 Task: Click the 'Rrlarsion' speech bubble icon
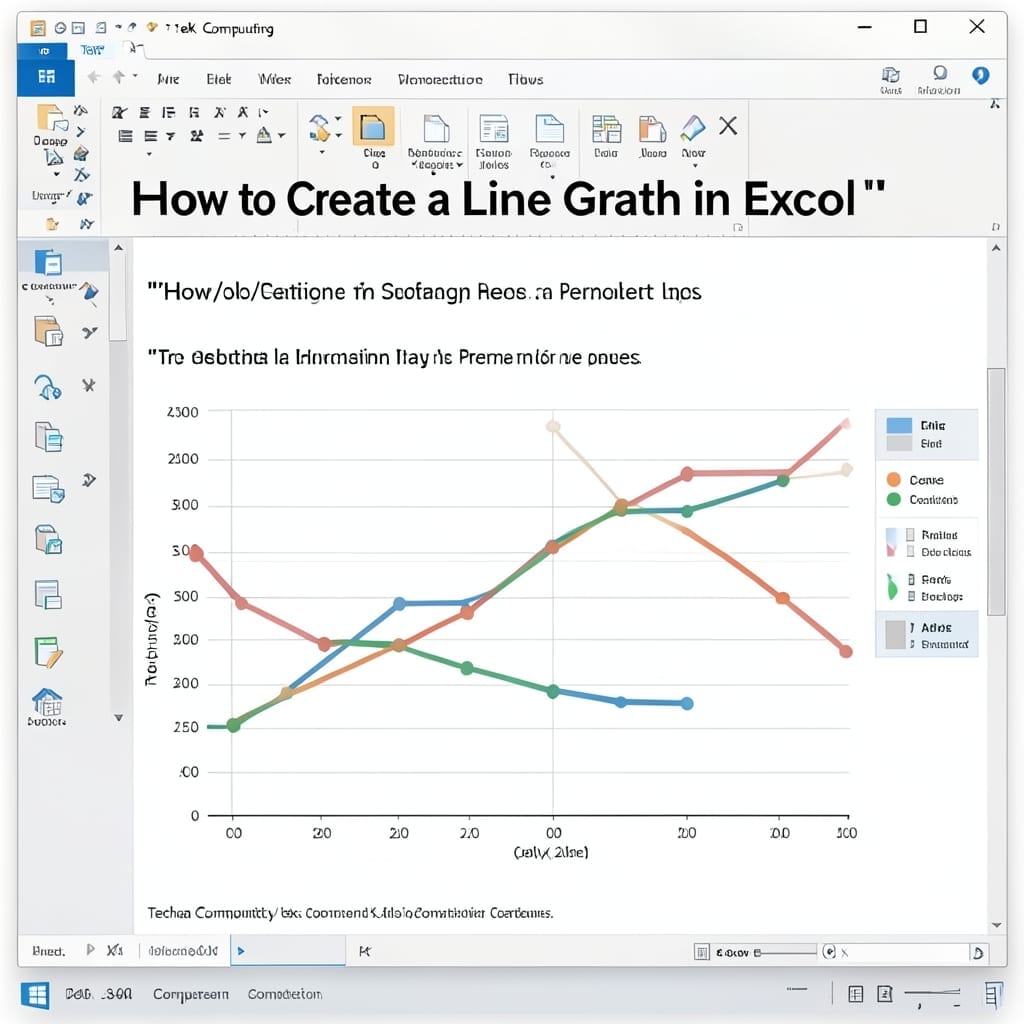point(940,73)
